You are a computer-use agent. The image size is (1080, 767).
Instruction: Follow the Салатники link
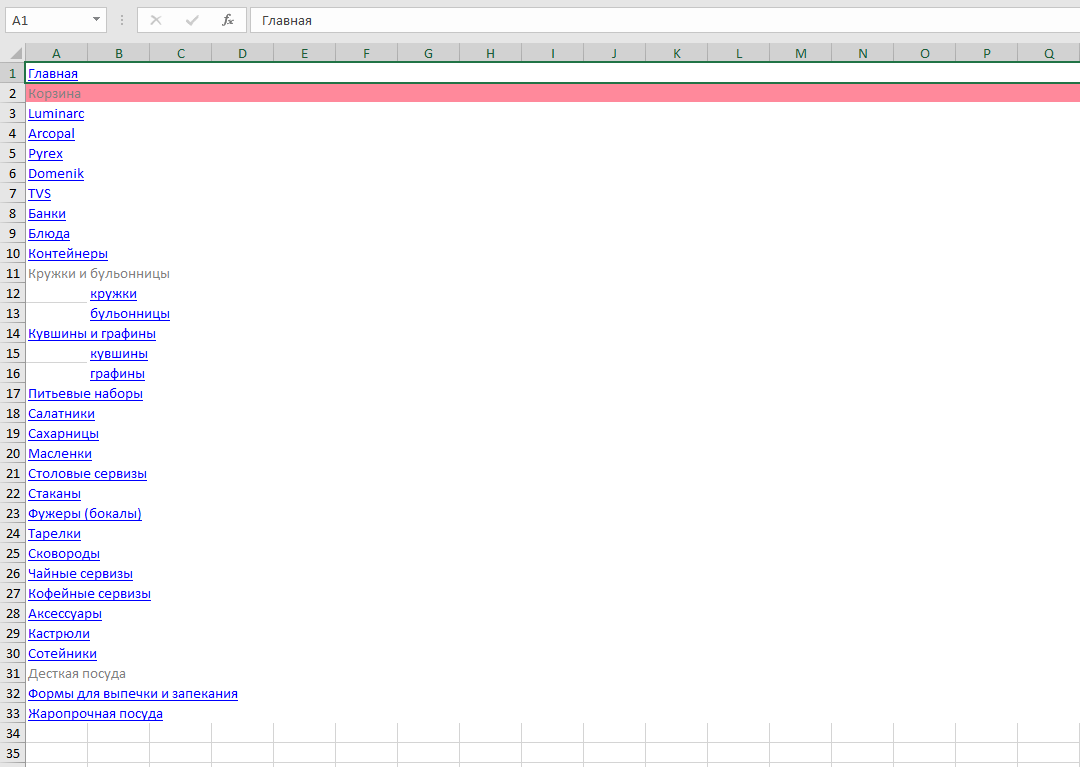(61, 413)
